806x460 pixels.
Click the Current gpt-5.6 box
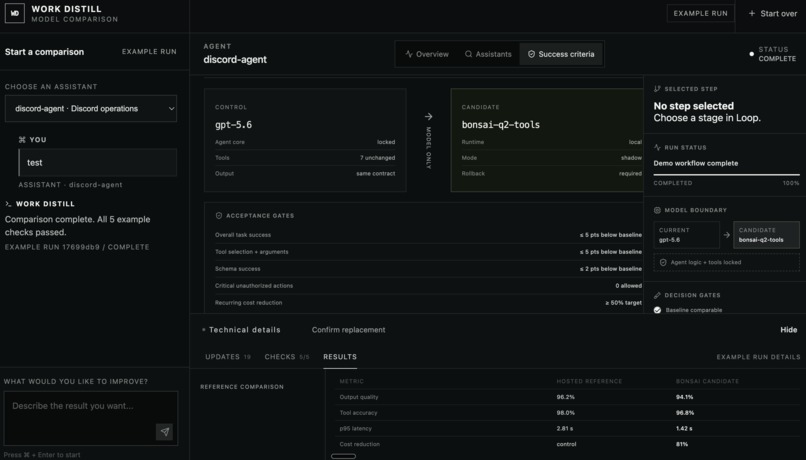[x=686, y=235]
